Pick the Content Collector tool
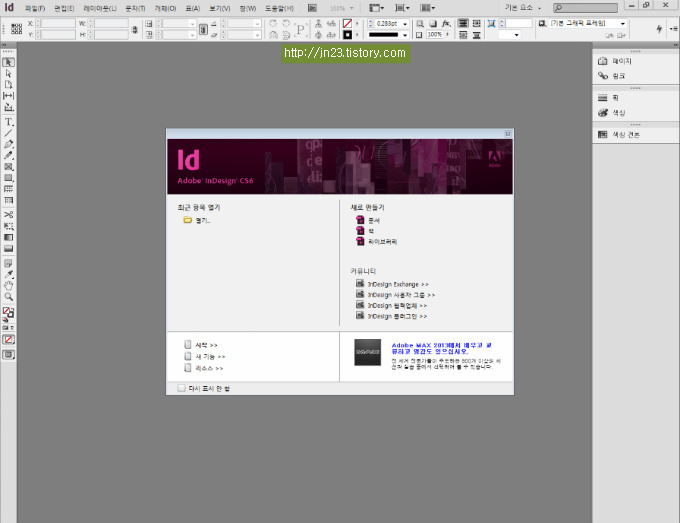Screen dimensions: 680x523 (8, 107)
